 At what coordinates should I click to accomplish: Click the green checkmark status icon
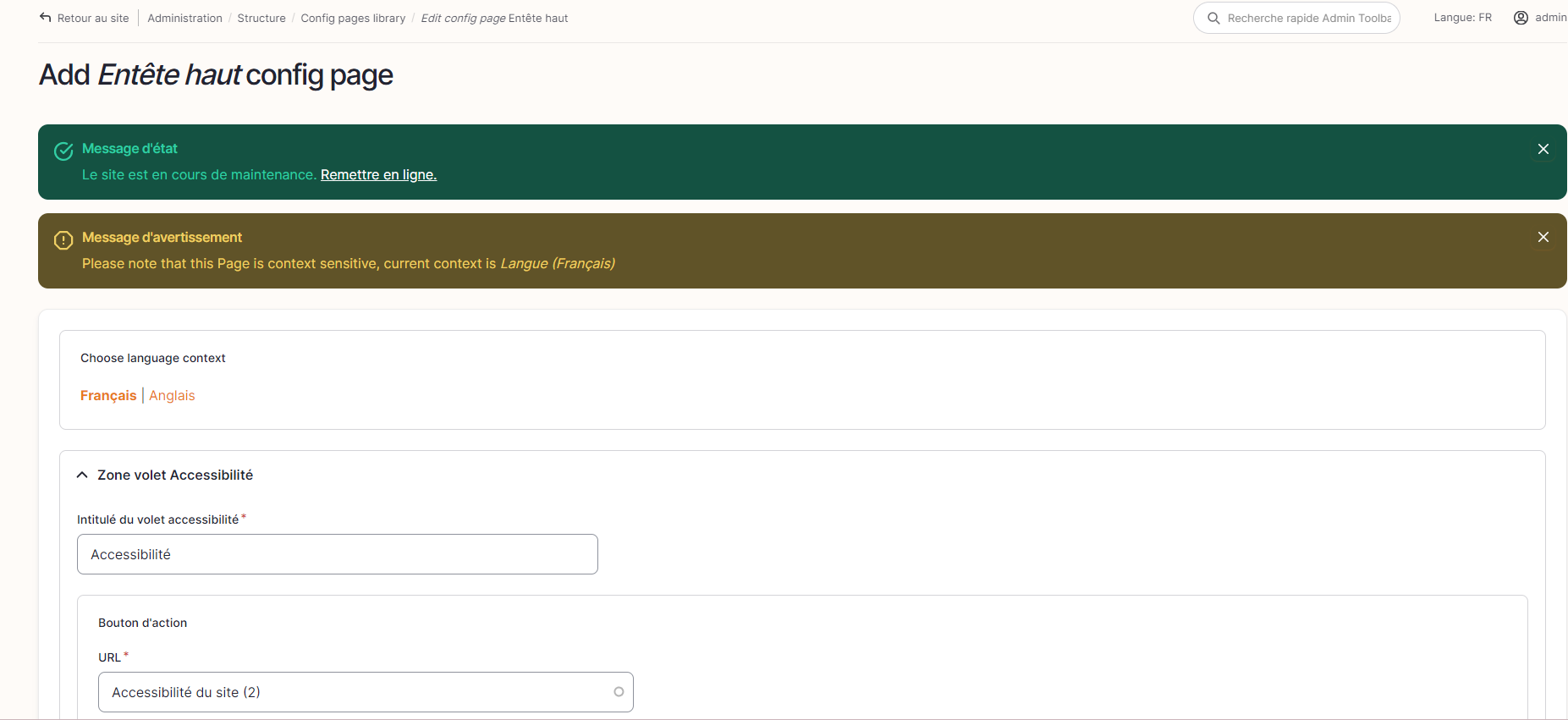63,151
